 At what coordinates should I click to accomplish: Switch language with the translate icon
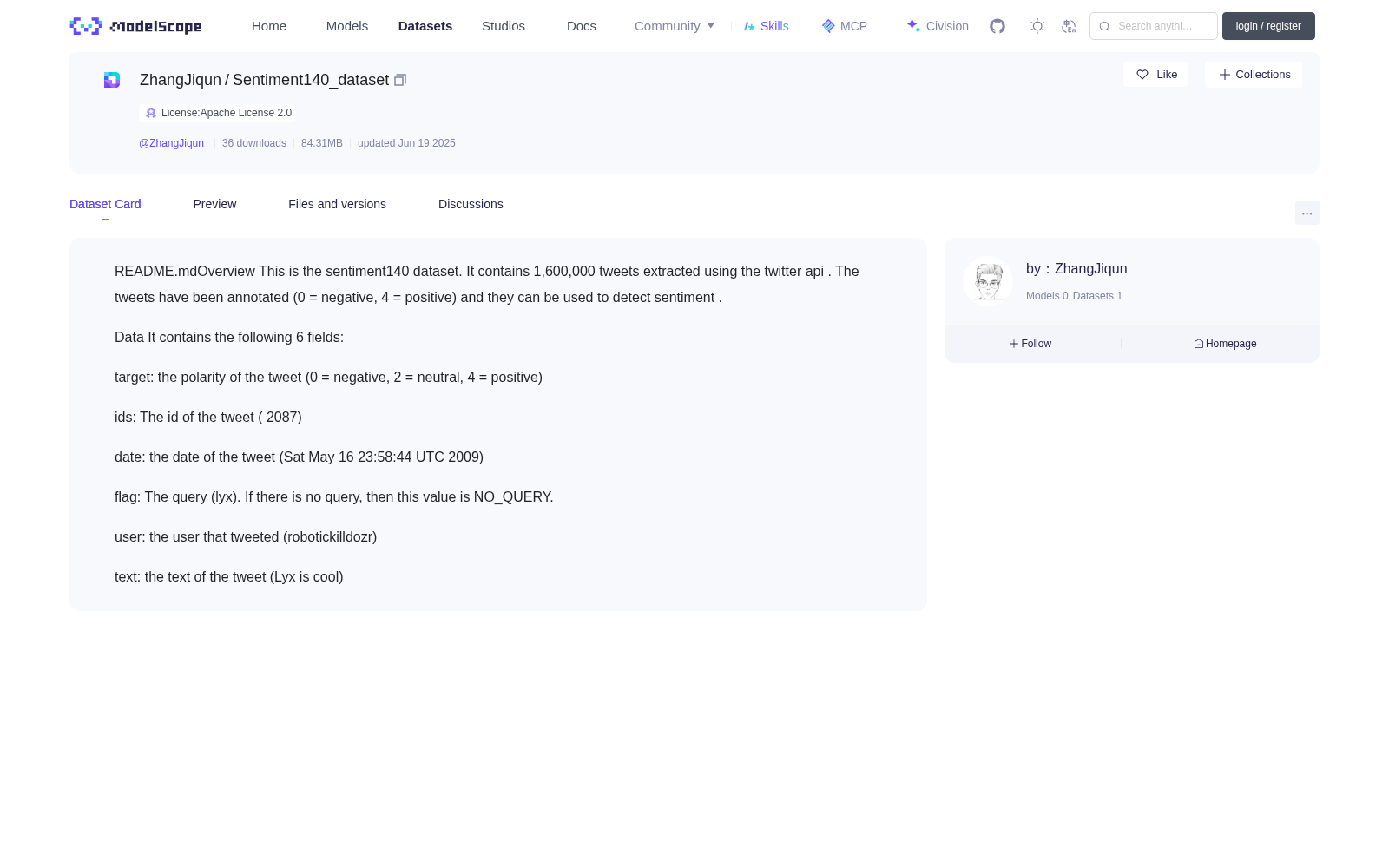pyautogui.click(x=1069, y=26)
